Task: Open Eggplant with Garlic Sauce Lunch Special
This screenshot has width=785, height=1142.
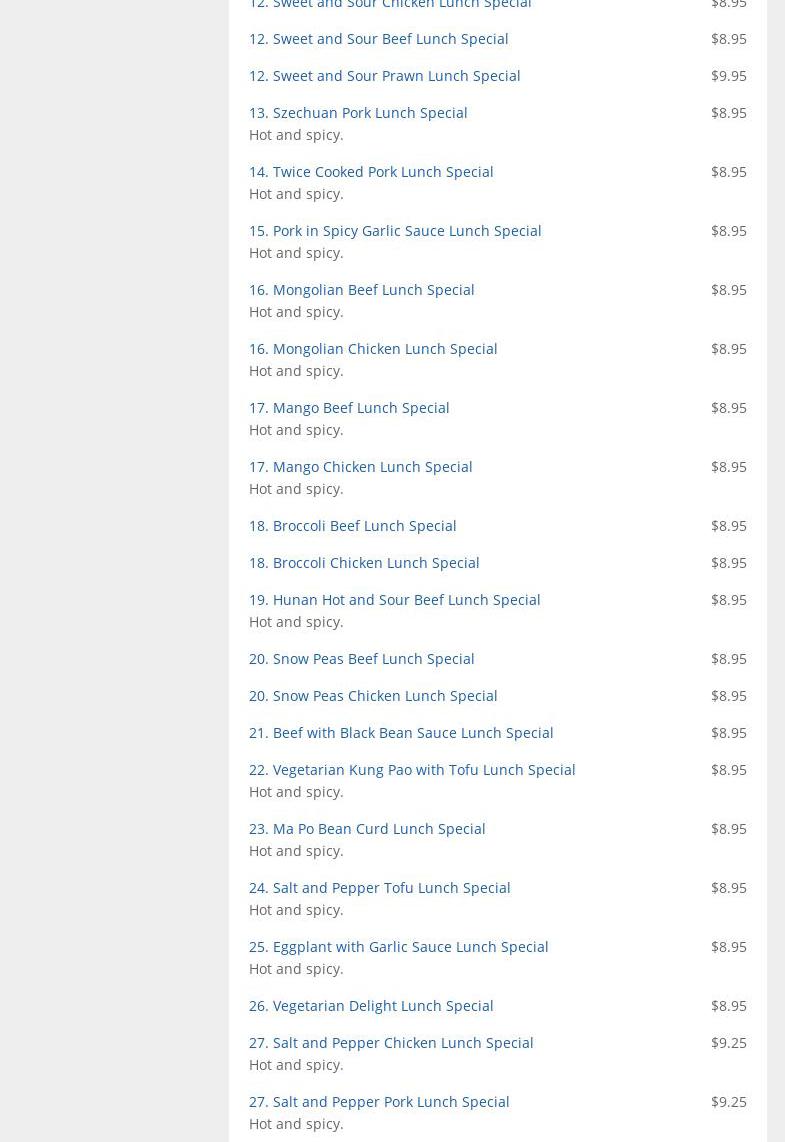Action: 398,947
